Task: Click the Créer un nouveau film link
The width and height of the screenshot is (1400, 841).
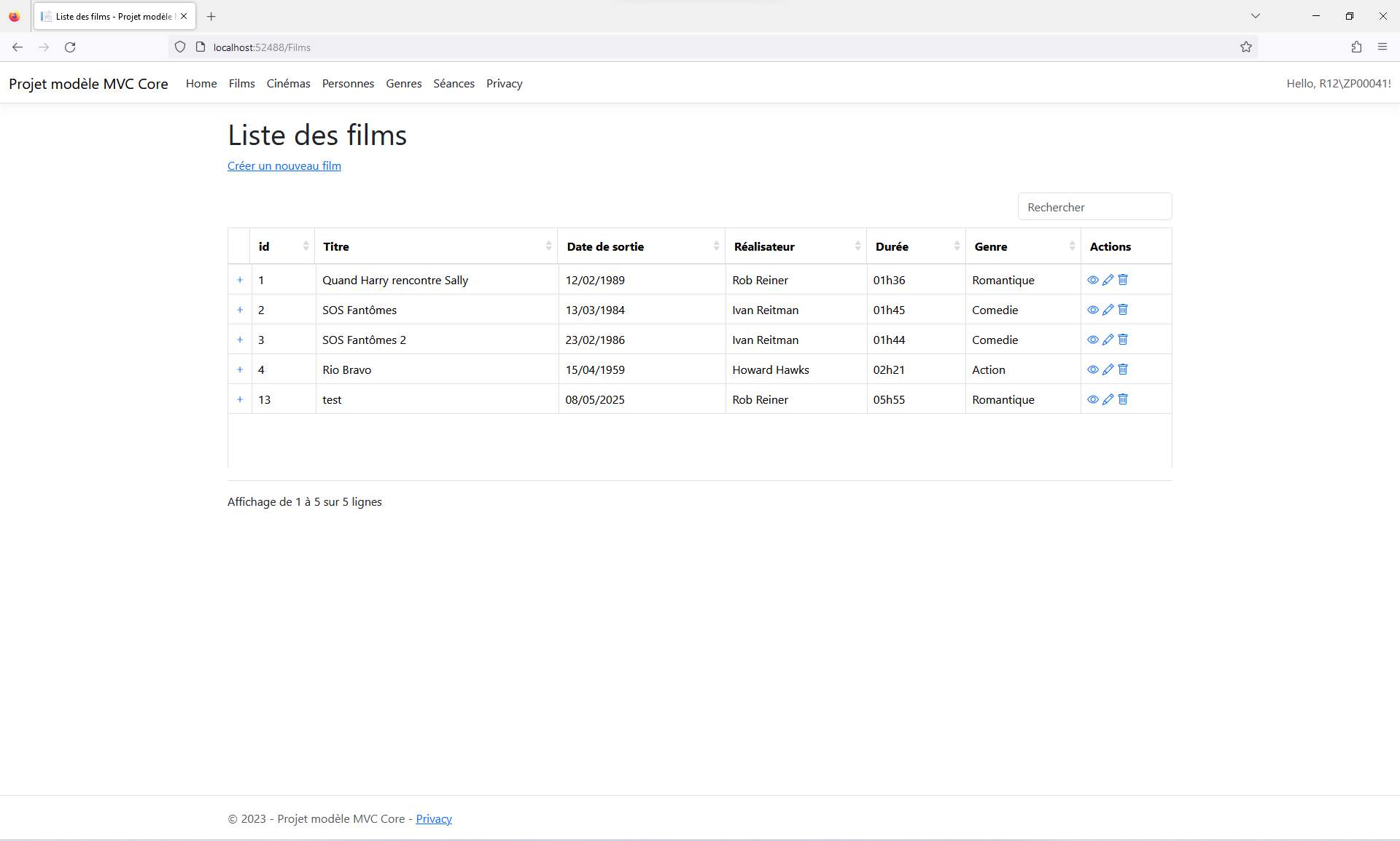Action: pos(284,166)
